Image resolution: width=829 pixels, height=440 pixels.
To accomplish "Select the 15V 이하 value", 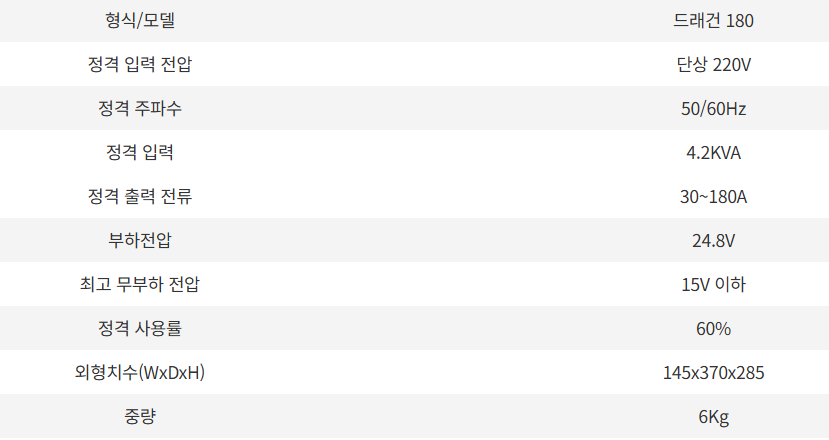I will point(713,285).
